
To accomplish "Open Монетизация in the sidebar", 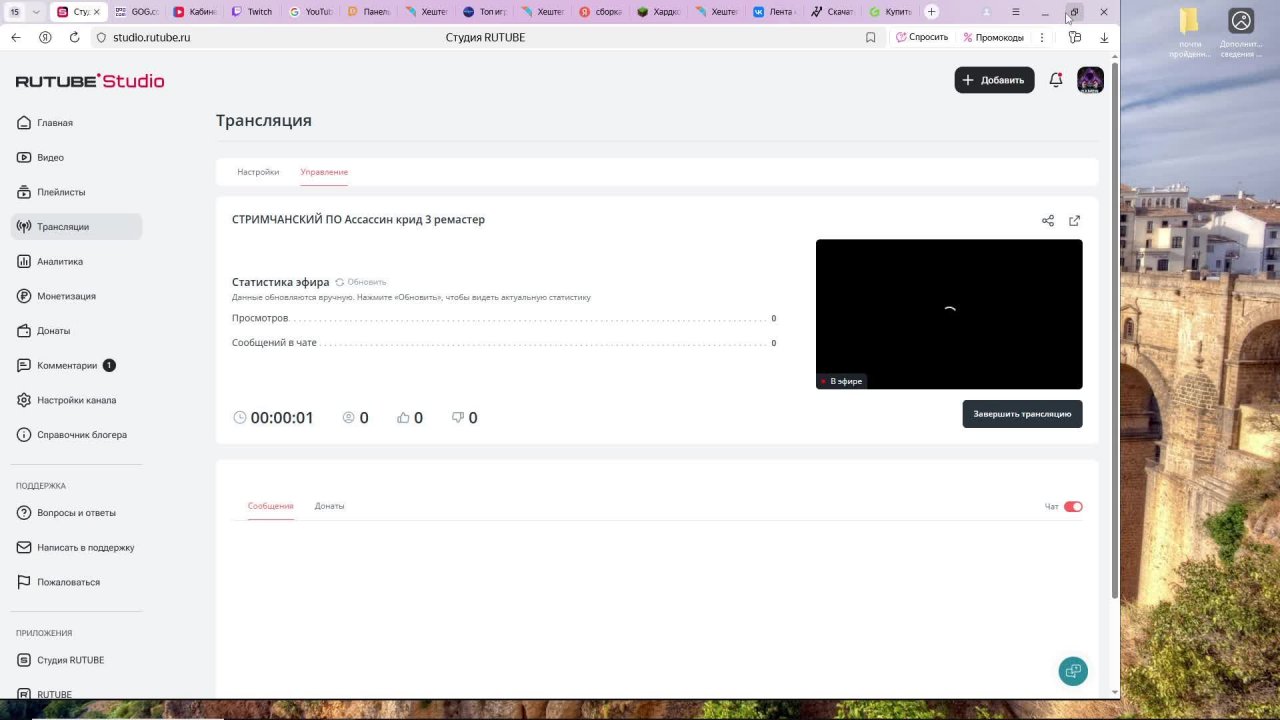I will point(76,296).
